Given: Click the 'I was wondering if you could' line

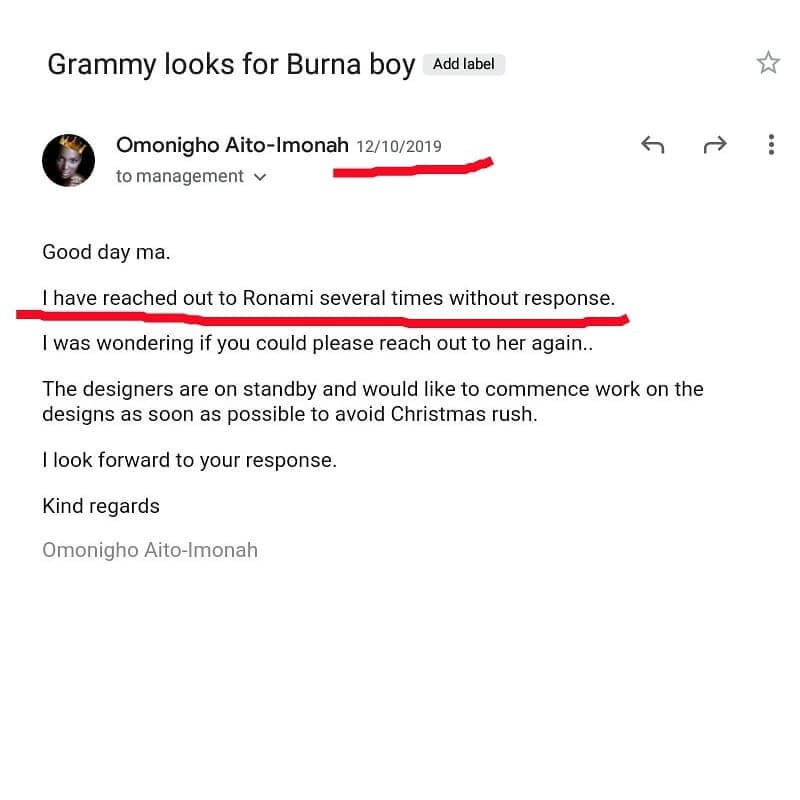Looking at the screenshot, I should (317, 343).
